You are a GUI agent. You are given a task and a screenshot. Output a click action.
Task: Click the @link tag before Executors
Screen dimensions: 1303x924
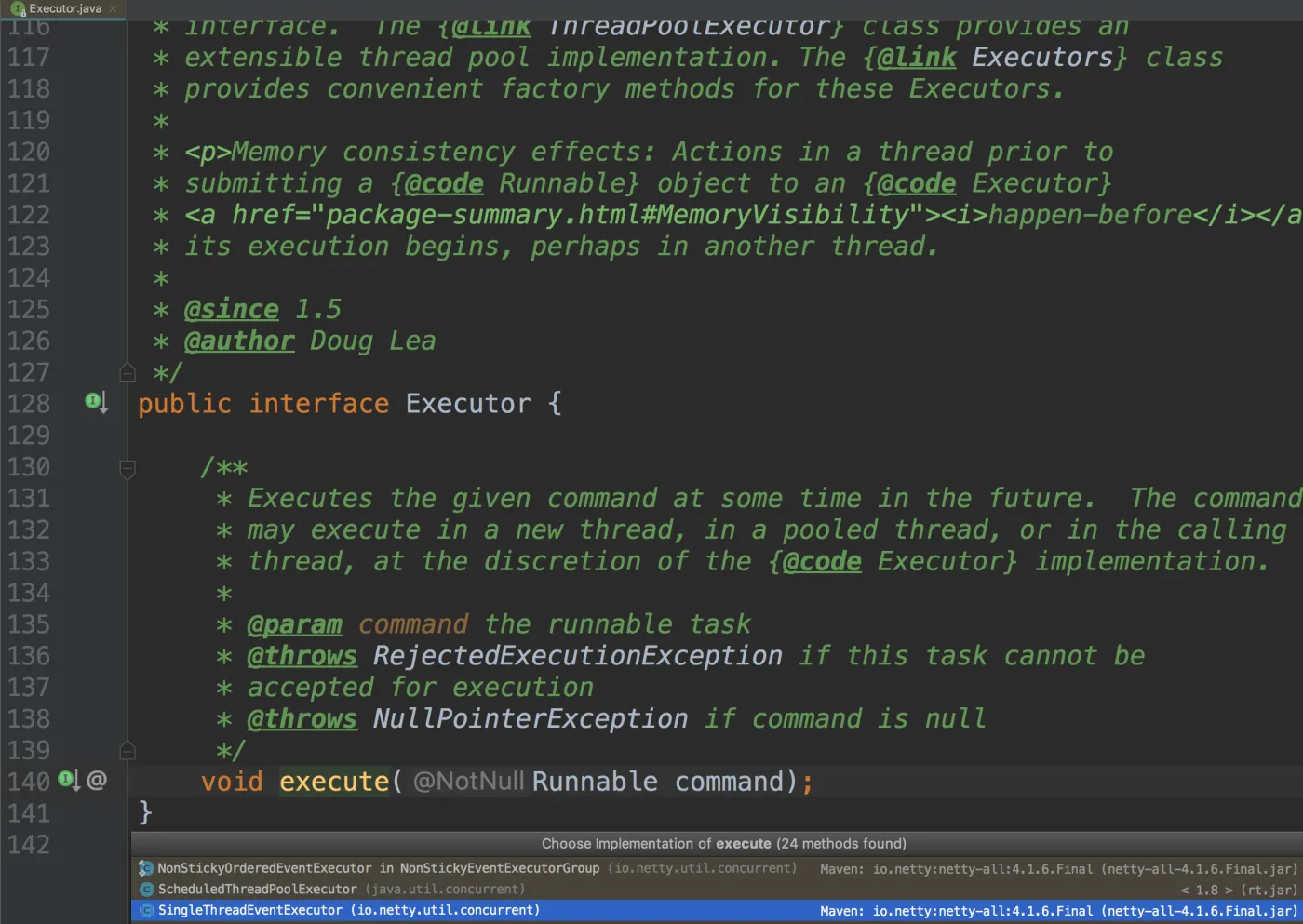pyautogui.click(x=917, y=58)
